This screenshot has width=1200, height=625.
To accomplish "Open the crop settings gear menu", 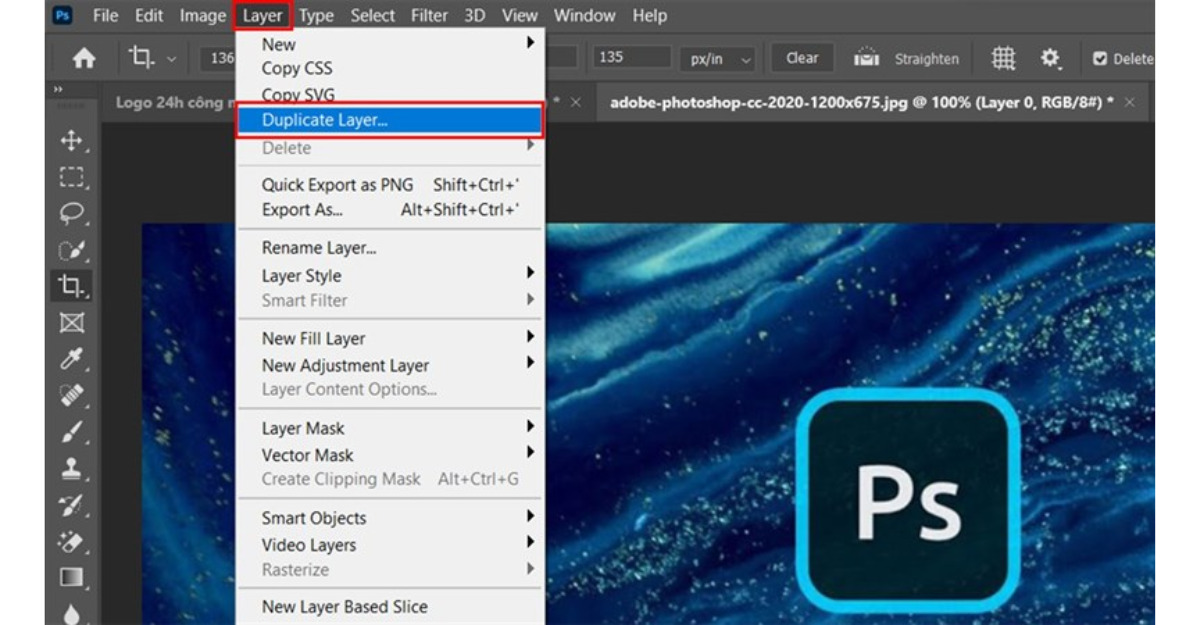I will (1050, 58).
